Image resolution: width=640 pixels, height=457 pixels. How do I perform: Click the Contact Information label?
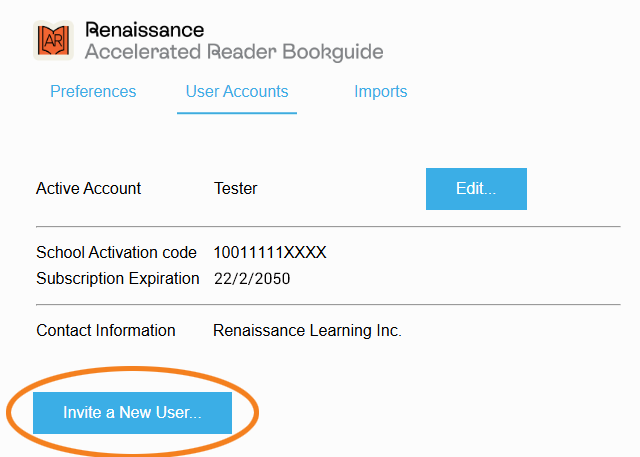coord(106,331)
